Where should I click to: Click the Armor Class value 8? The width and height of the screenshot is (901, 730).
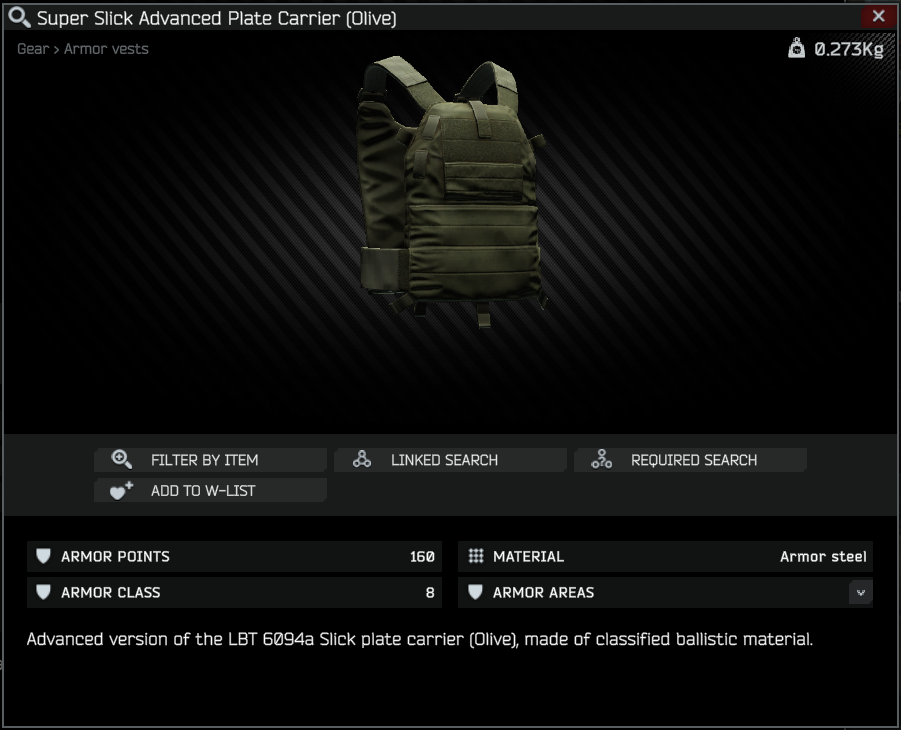(x=430, y=593)
